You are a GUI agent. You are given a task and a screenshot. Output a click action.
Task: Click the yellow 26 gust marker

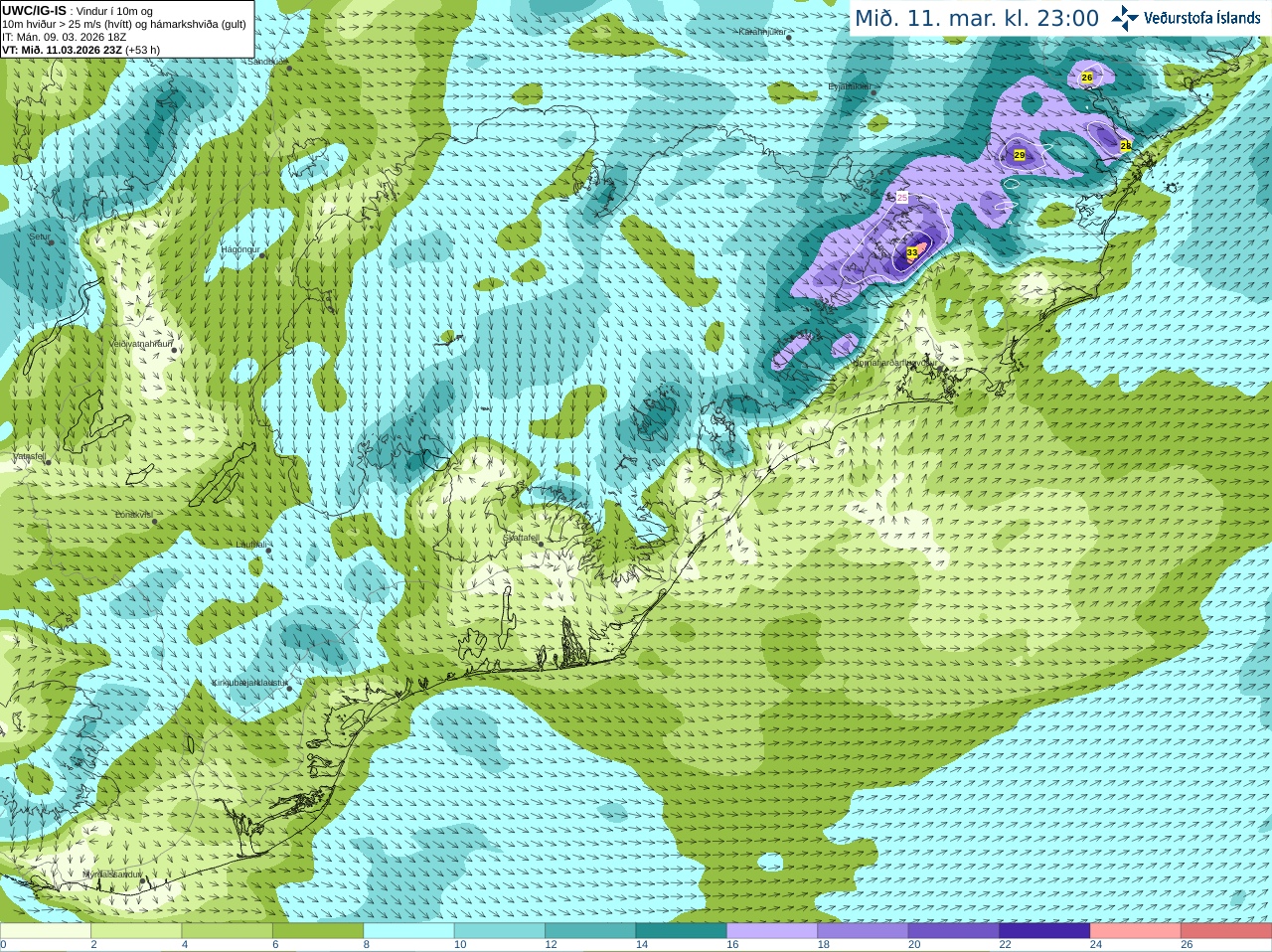pyautogui.click(x=1087, y=77)
